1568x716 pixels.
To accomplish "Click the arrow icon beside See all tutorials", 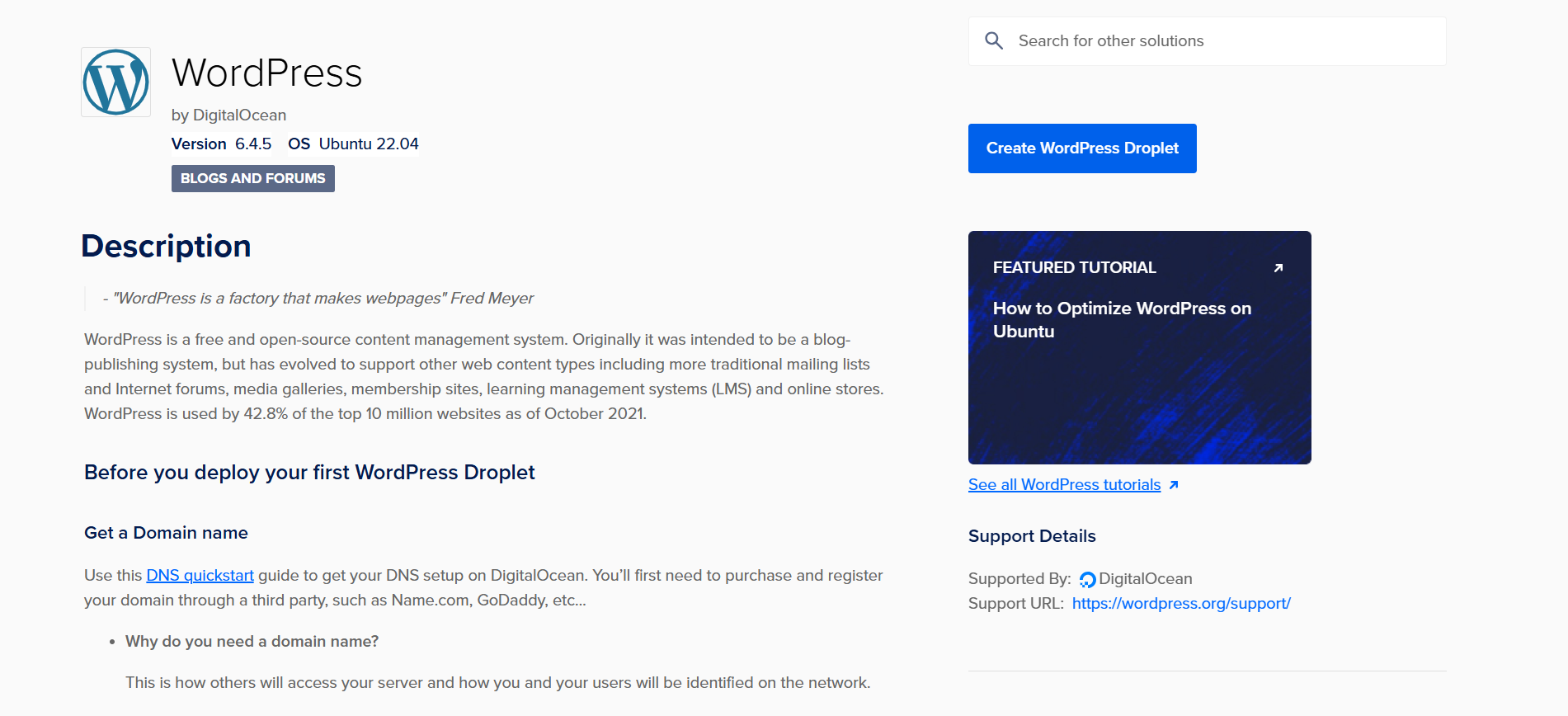I will tap(1174, 485).
